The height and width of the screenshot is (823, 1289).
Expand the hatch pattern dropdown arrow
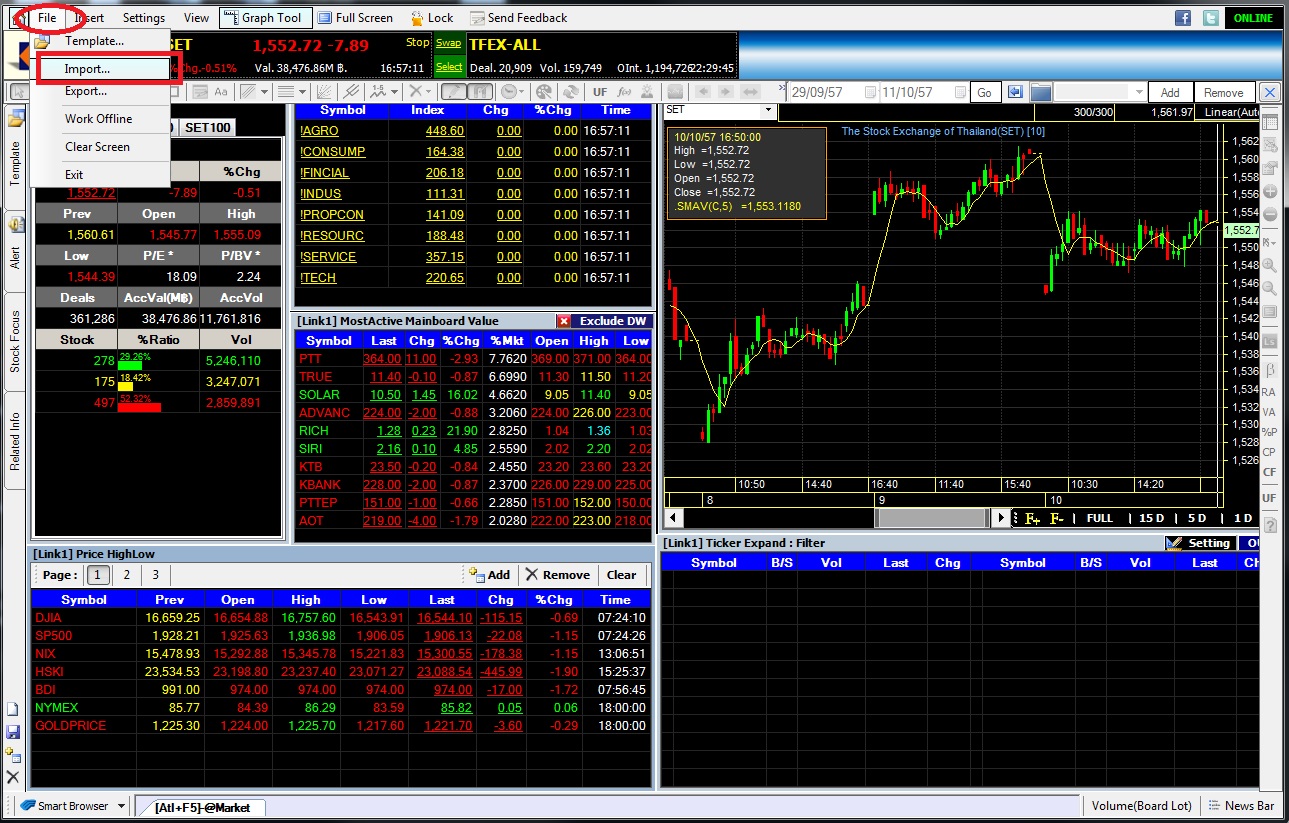point(264,92)
